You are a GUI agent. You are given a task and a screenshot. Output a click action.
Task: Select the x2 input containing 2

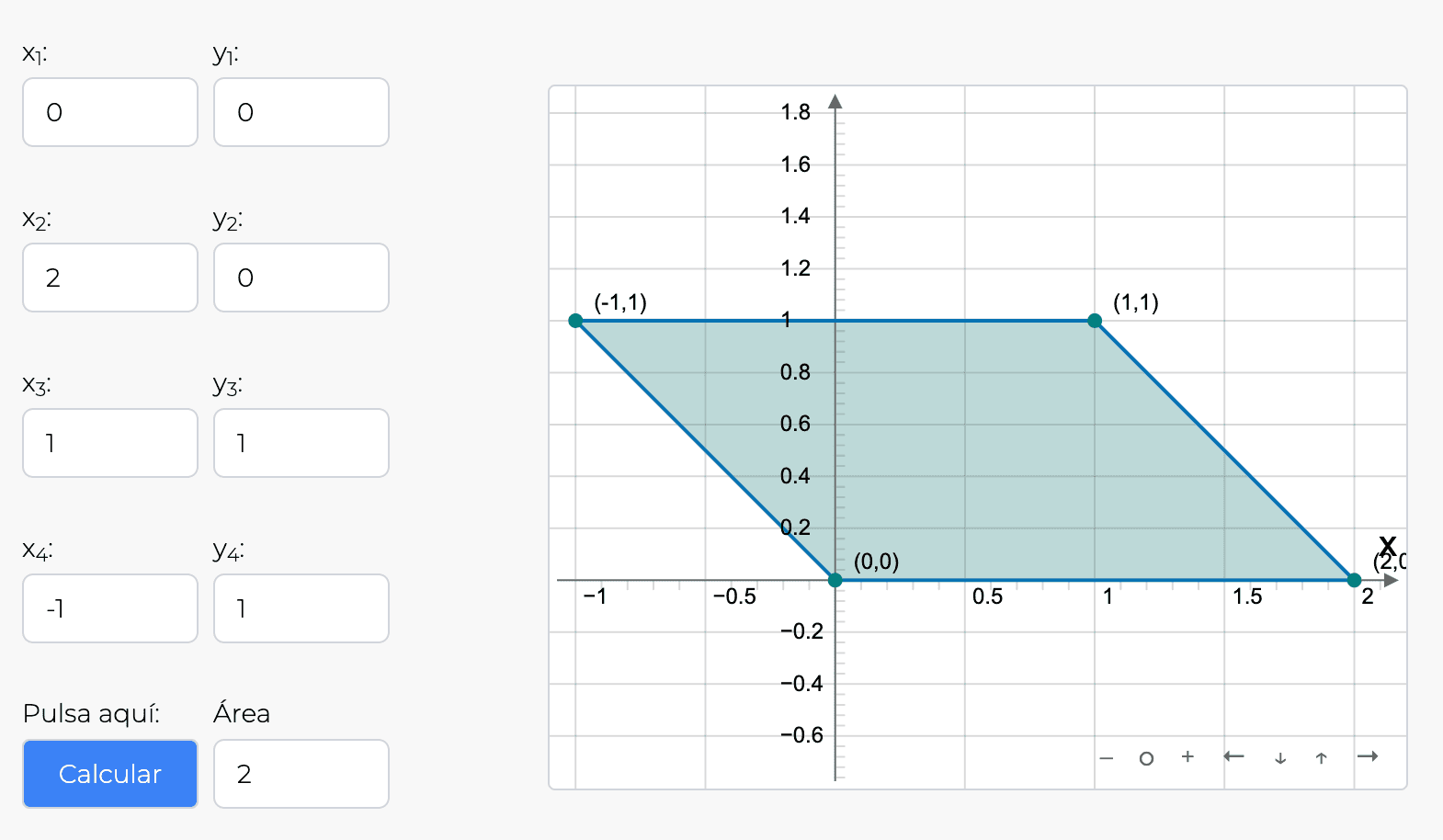(110, 278)
